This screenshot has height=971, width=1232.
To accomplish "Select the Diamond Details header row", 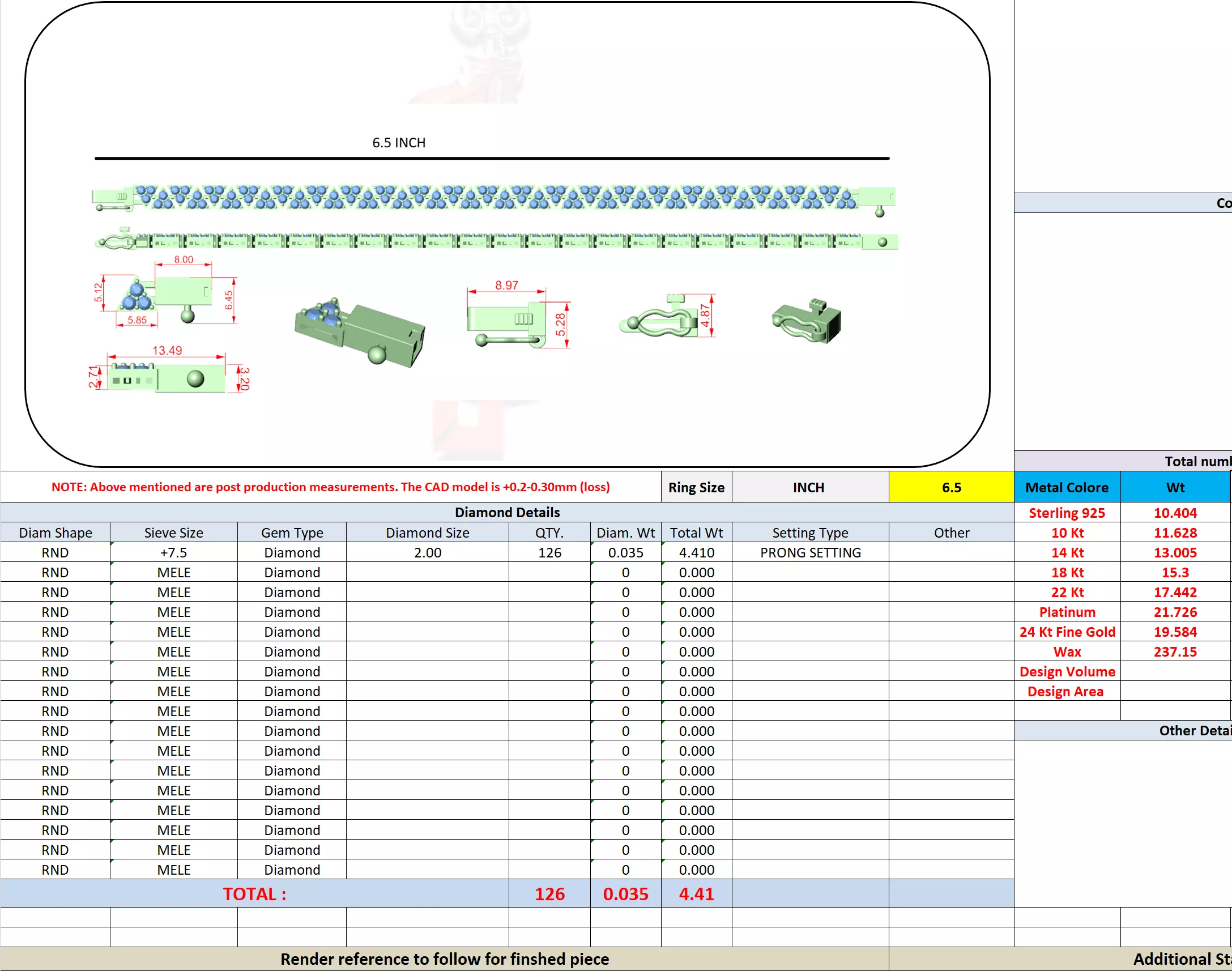I will tap(507, 512).
